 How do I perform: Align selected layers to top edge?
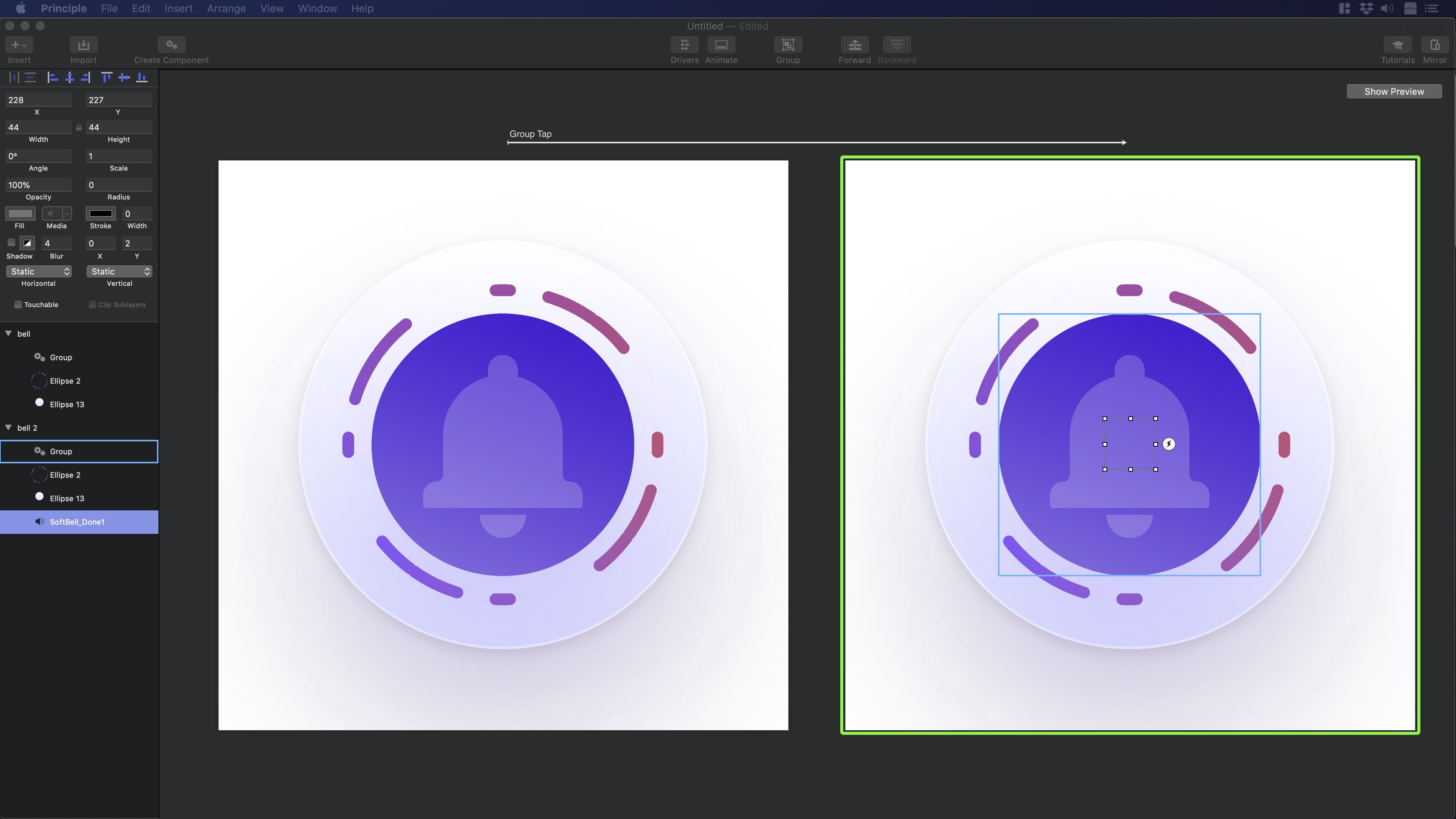[106, 77]
